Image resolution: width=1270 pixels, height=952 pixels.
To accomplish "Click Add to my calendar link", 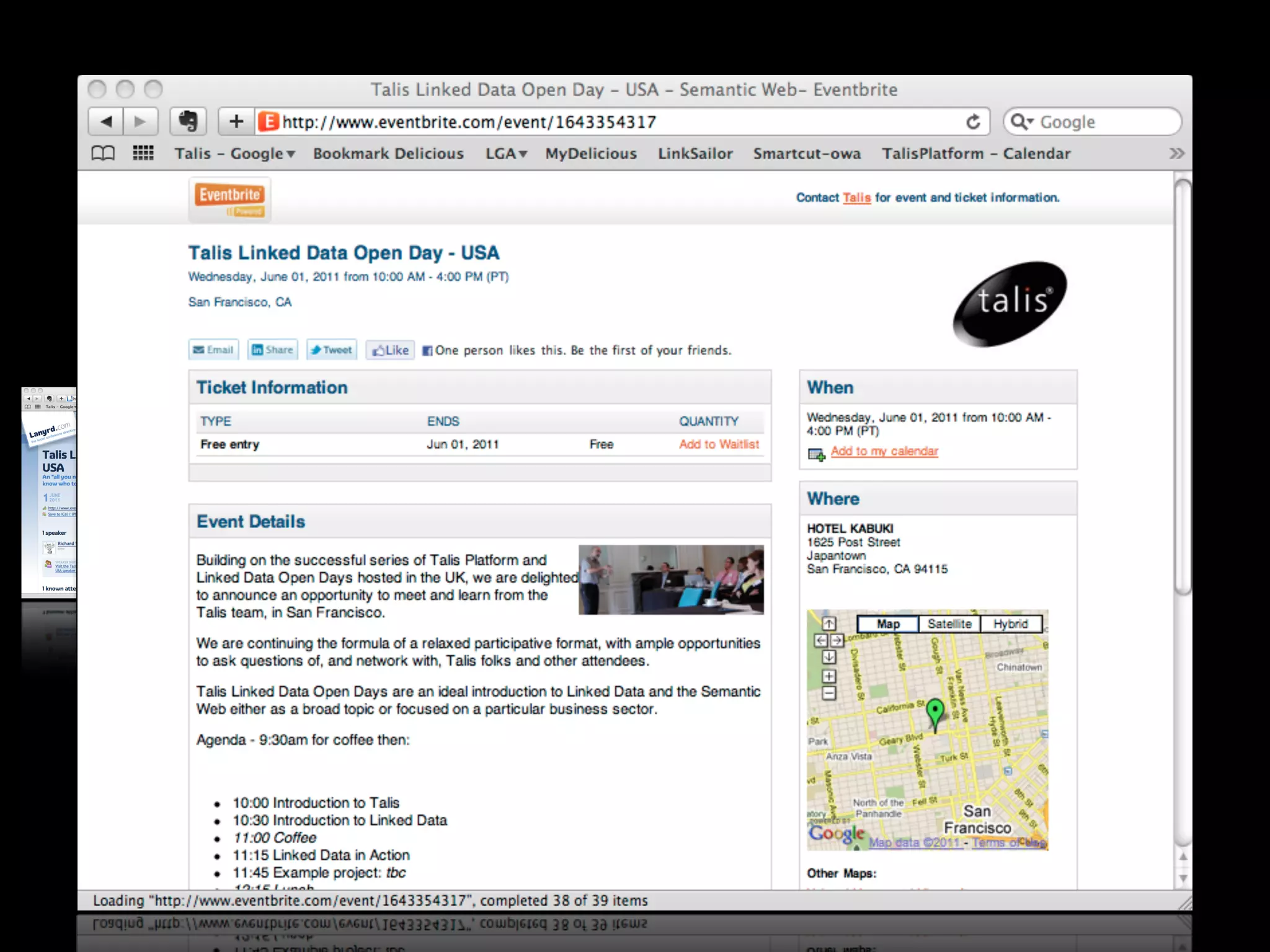I will tap(884, 451).
